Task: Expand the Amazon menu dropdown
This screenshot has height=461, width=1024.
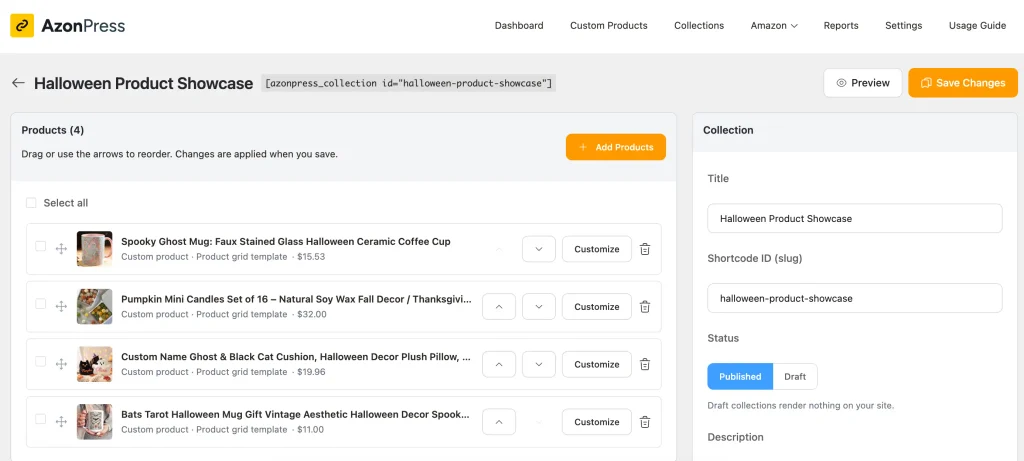Action: [774, 25]
